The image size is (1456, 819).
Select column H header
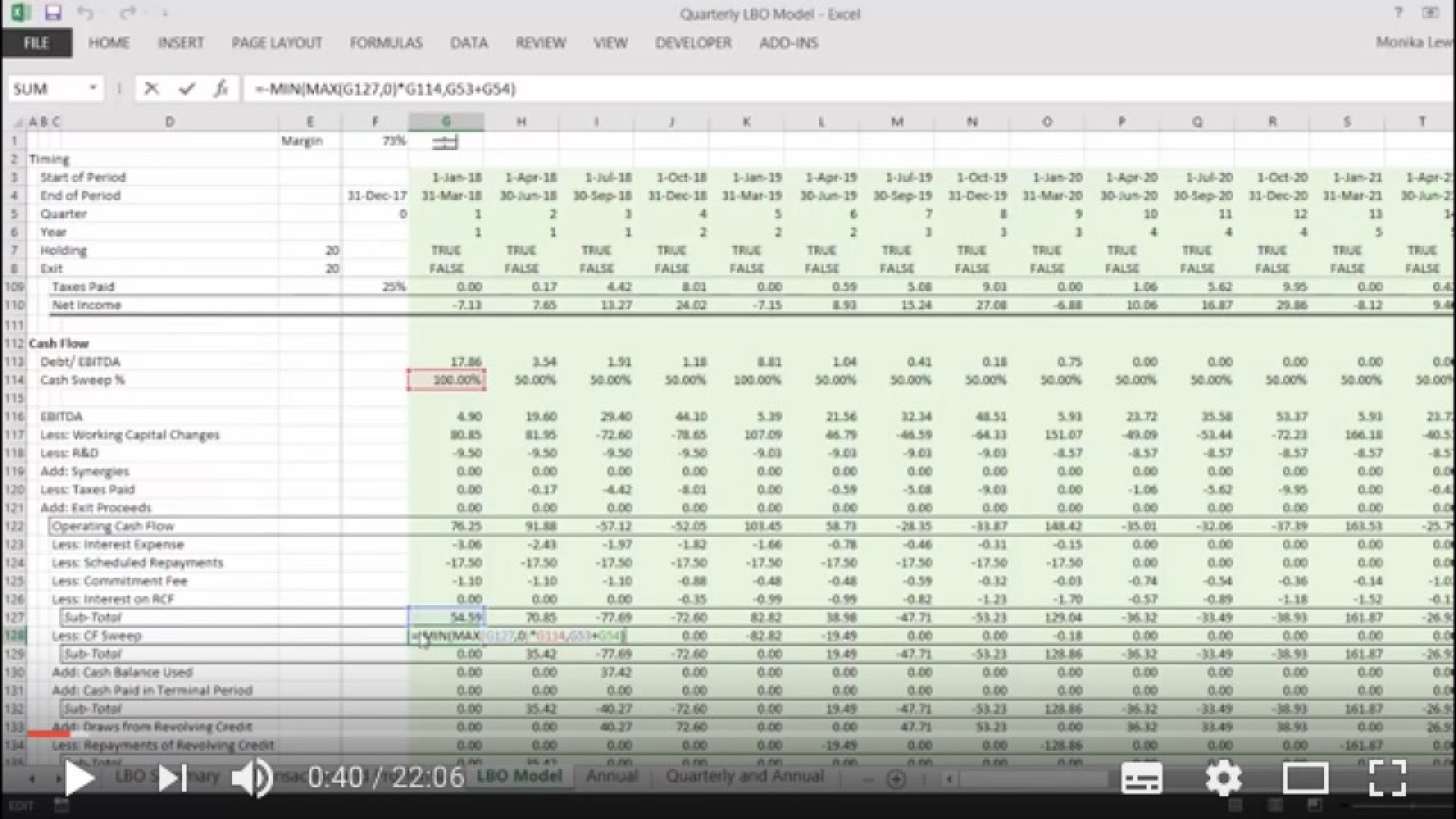pos(521,121)
